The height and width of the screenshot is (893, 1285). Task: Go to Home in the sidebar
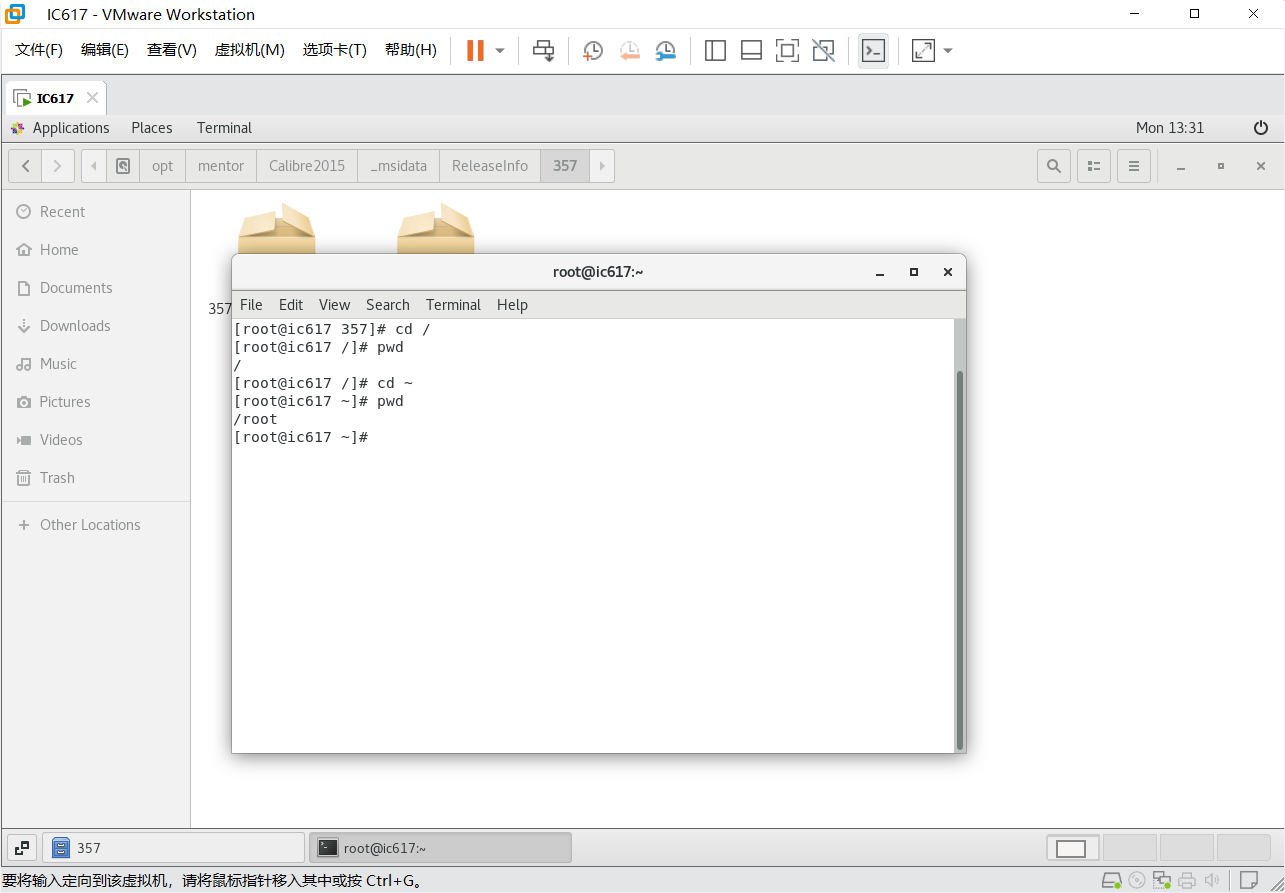[x=95, y=250]
